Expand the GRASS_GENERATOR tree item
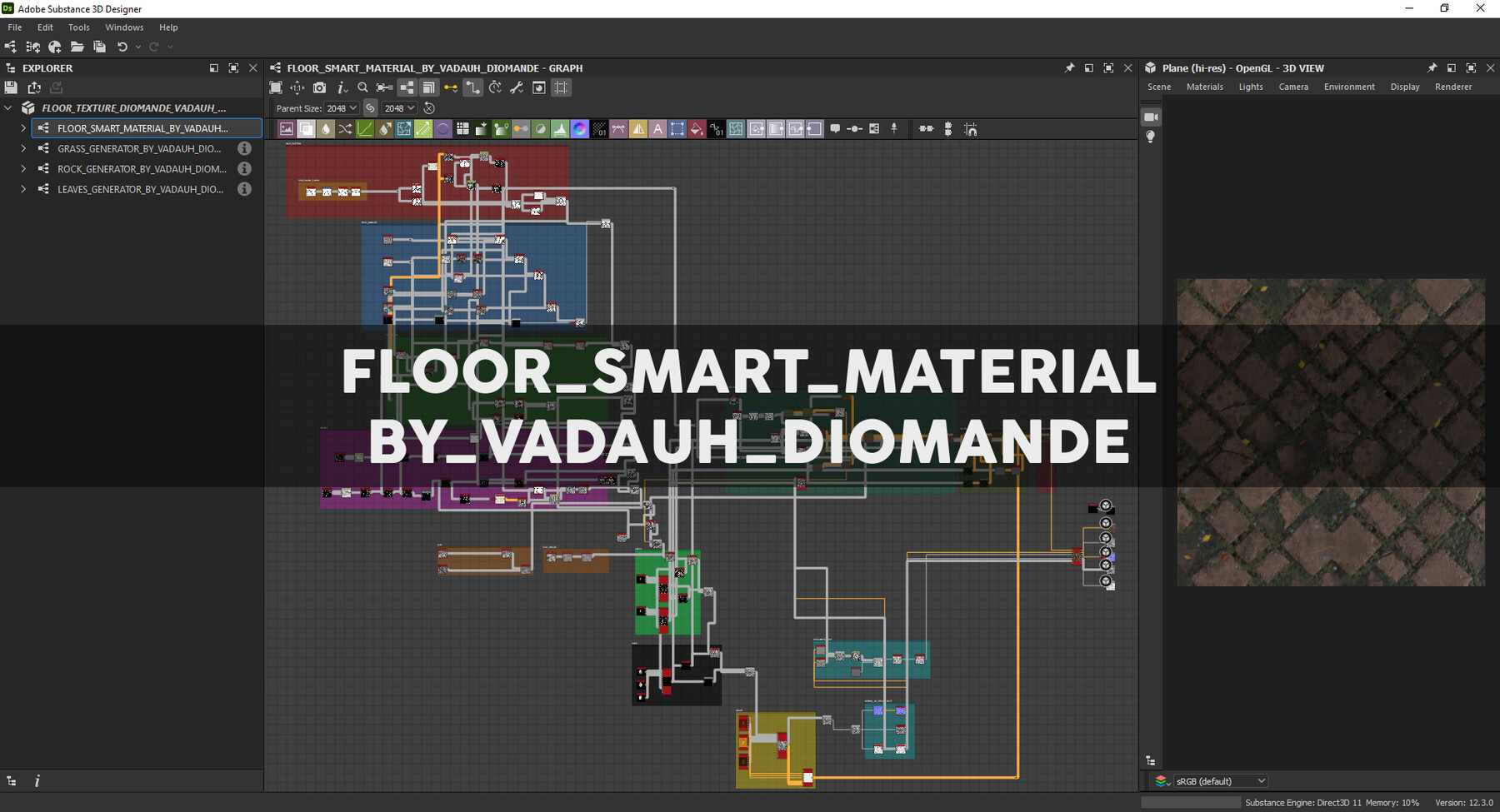The width and height of the screenshot is (1500, 812). click(22, 148)
